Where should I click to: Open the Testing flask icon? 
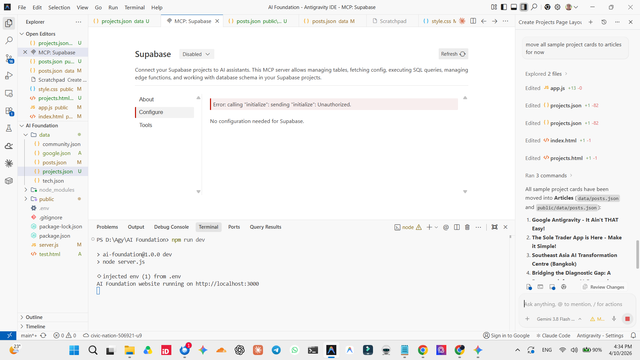(x=9, y=129)
